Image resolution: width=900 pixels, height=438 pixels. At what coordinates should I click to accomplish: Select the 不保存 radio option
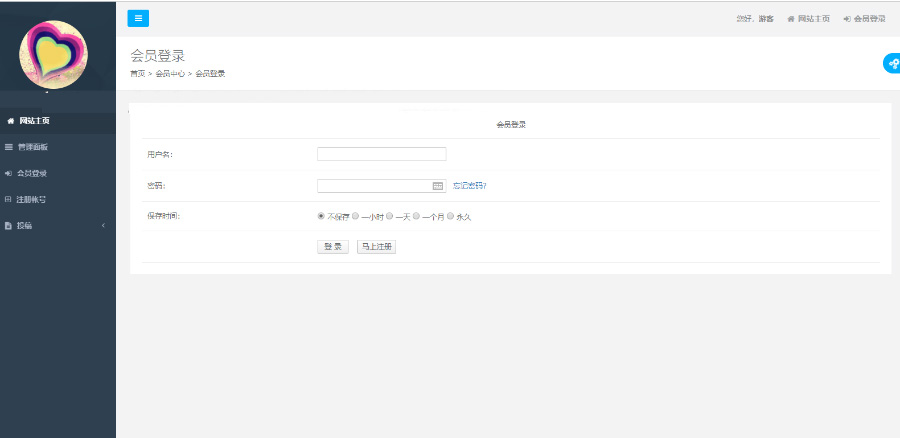321,216
